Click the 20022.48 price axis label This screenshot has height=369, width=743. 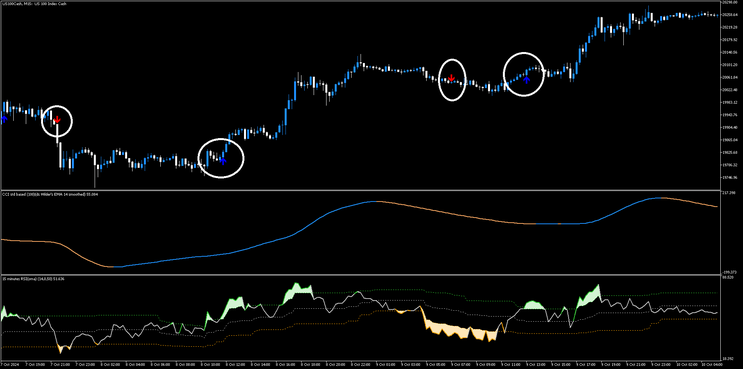pyautogui.click(x=730, y=90)
